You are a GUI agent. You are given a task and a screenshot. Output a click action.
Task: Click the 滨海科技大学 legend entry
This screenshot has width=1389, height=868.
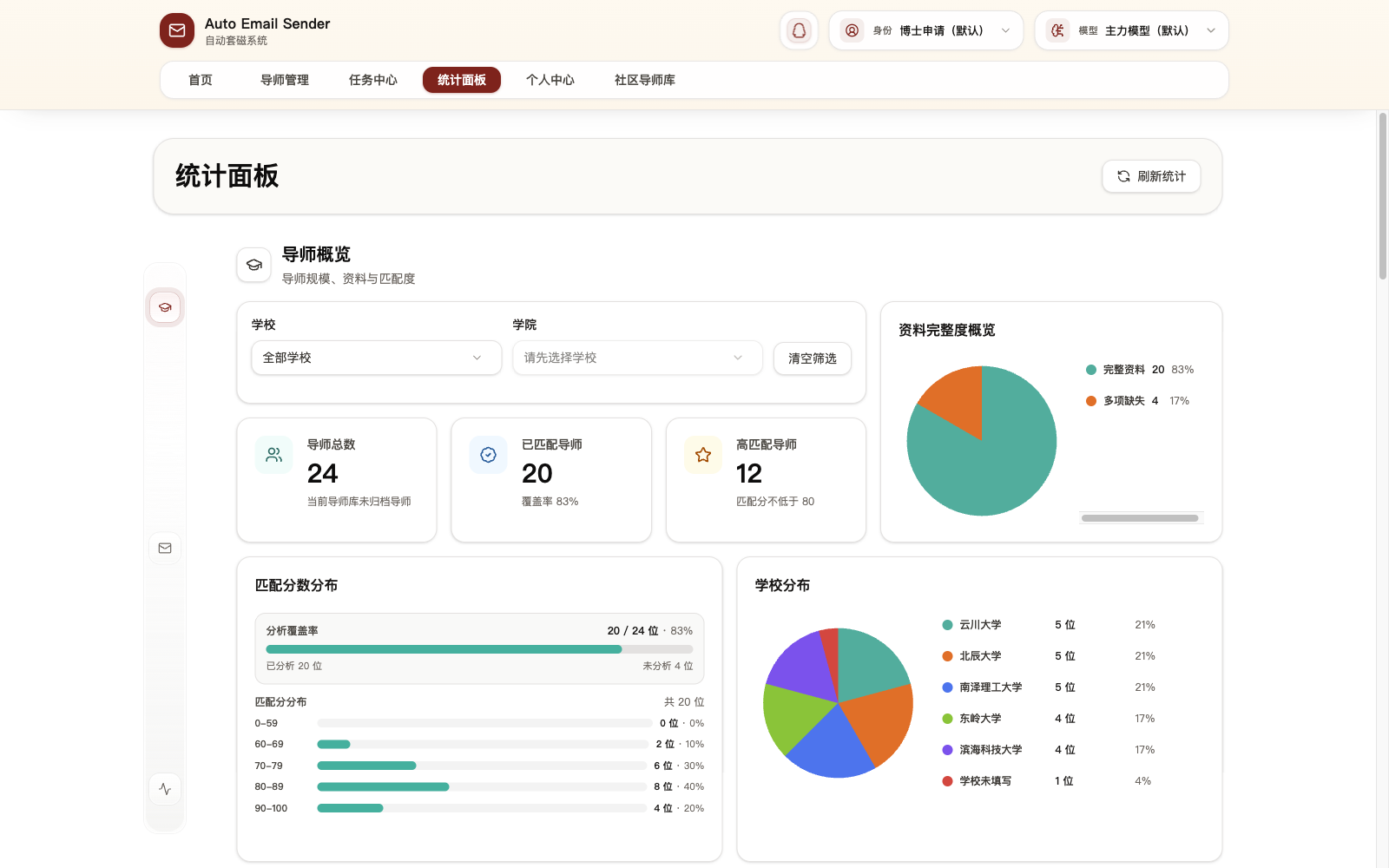(x=1049, y=750)
